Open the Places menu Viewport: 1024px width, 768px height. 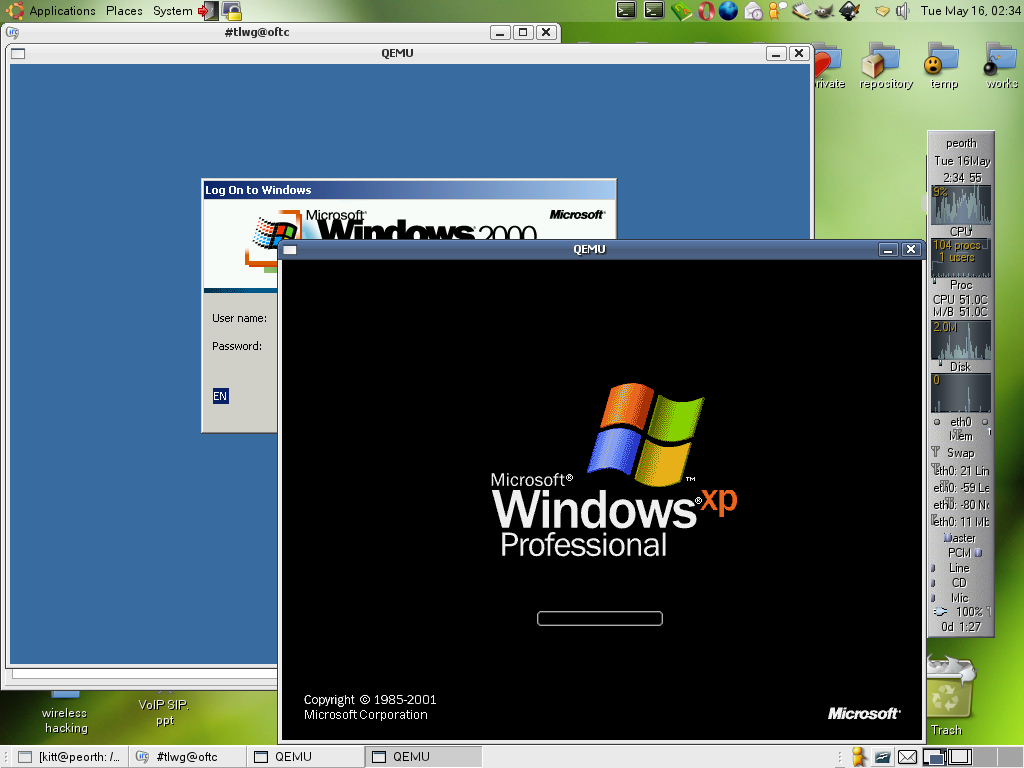124,10
